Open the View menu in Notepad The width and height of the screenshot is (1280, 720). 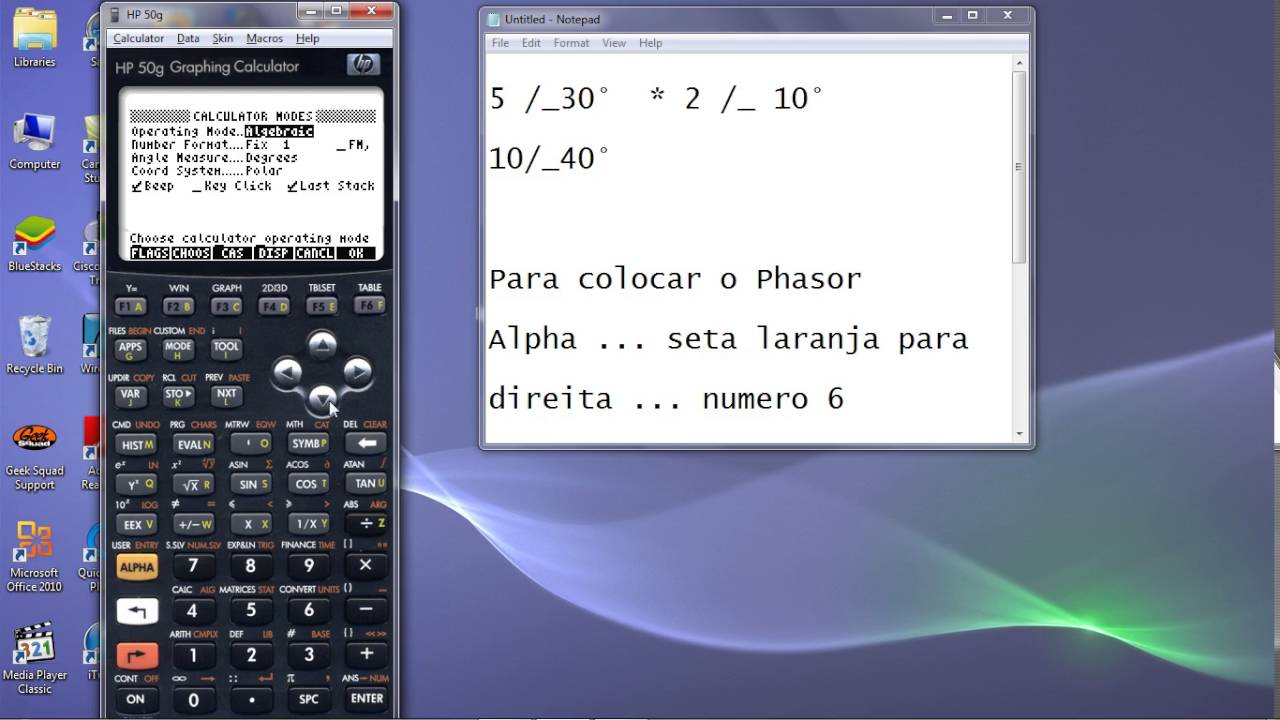[x=614, y=43]
